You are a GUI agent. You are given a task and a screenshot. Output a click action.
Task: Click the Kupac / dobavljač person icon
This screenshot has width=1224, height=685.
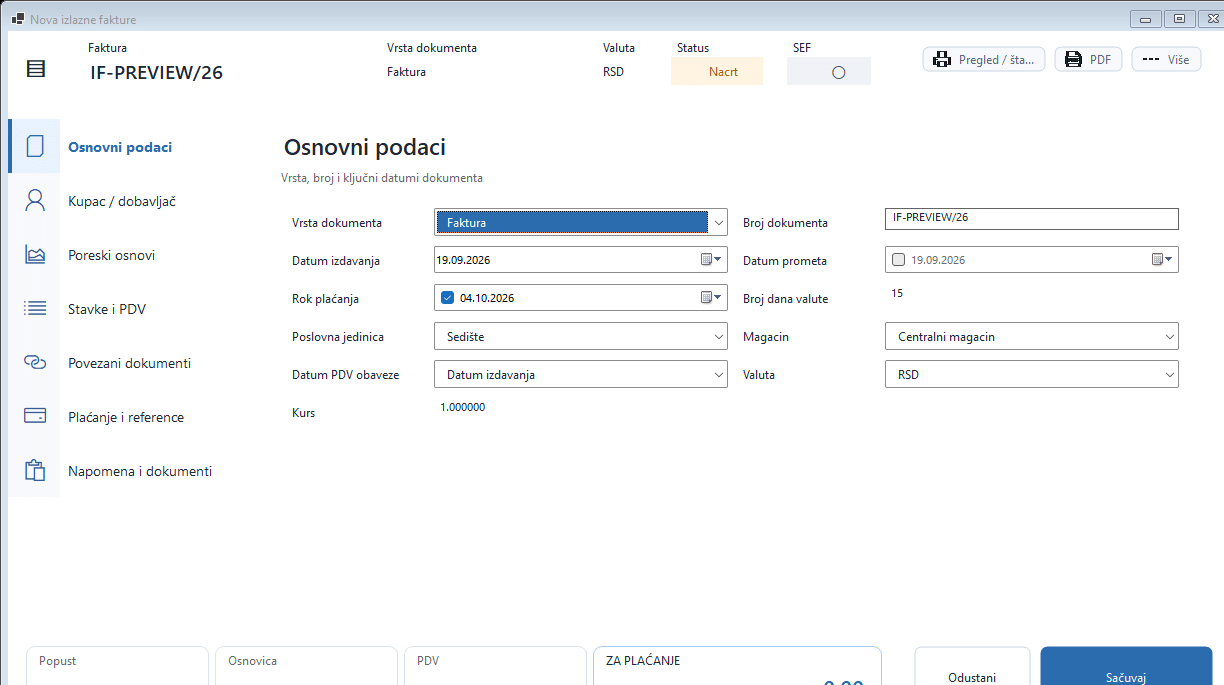click(35, 201)
